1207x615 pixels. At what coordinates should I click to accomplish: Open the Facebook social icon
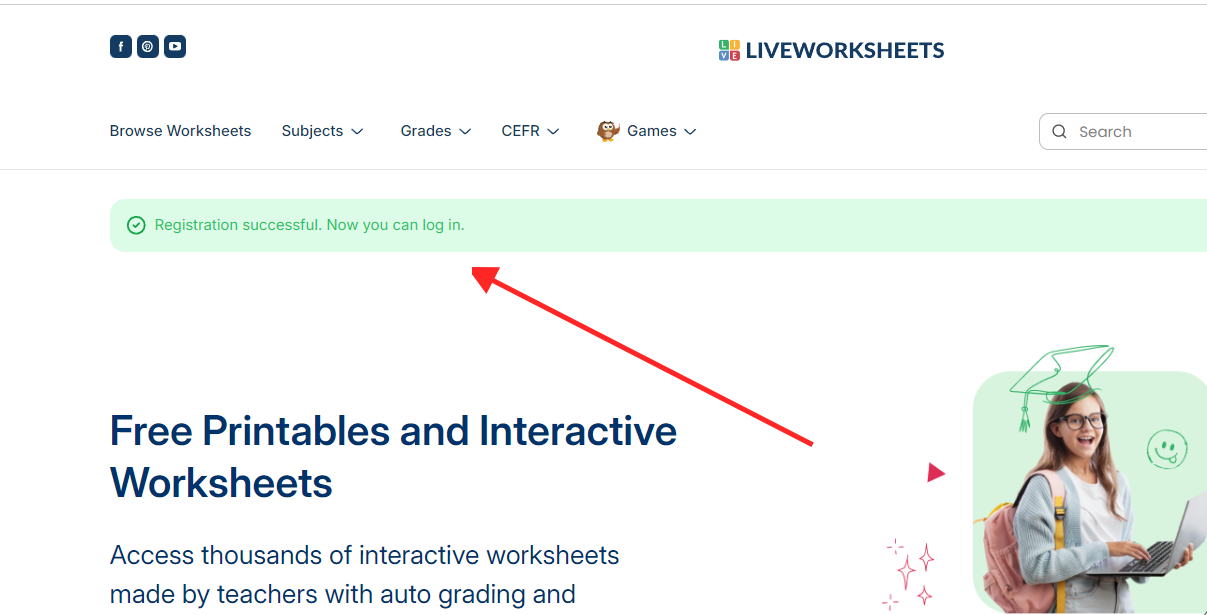point(120,47)
